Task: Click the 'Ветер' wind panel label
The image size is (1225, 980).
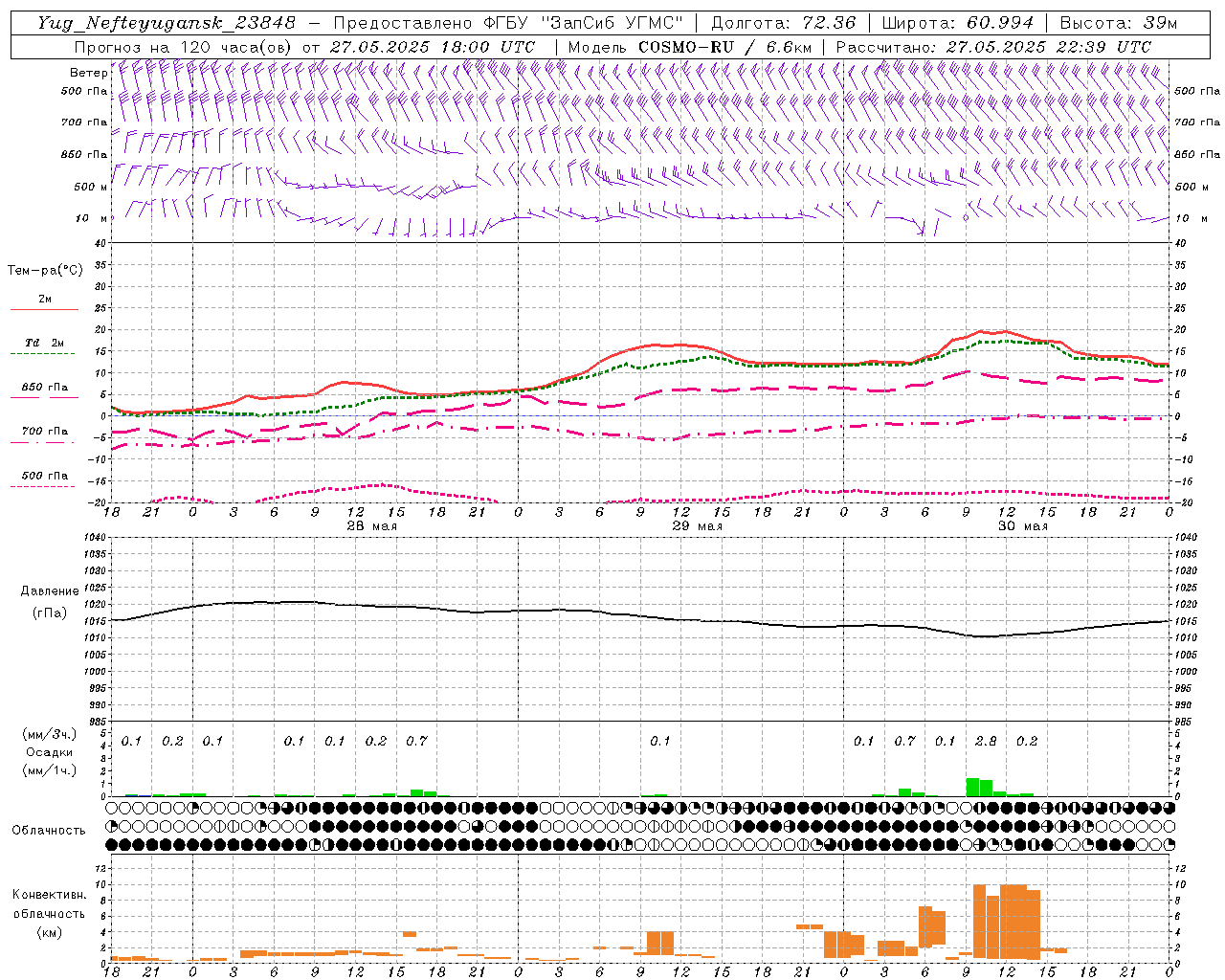Action: click(x=89, y=73)
